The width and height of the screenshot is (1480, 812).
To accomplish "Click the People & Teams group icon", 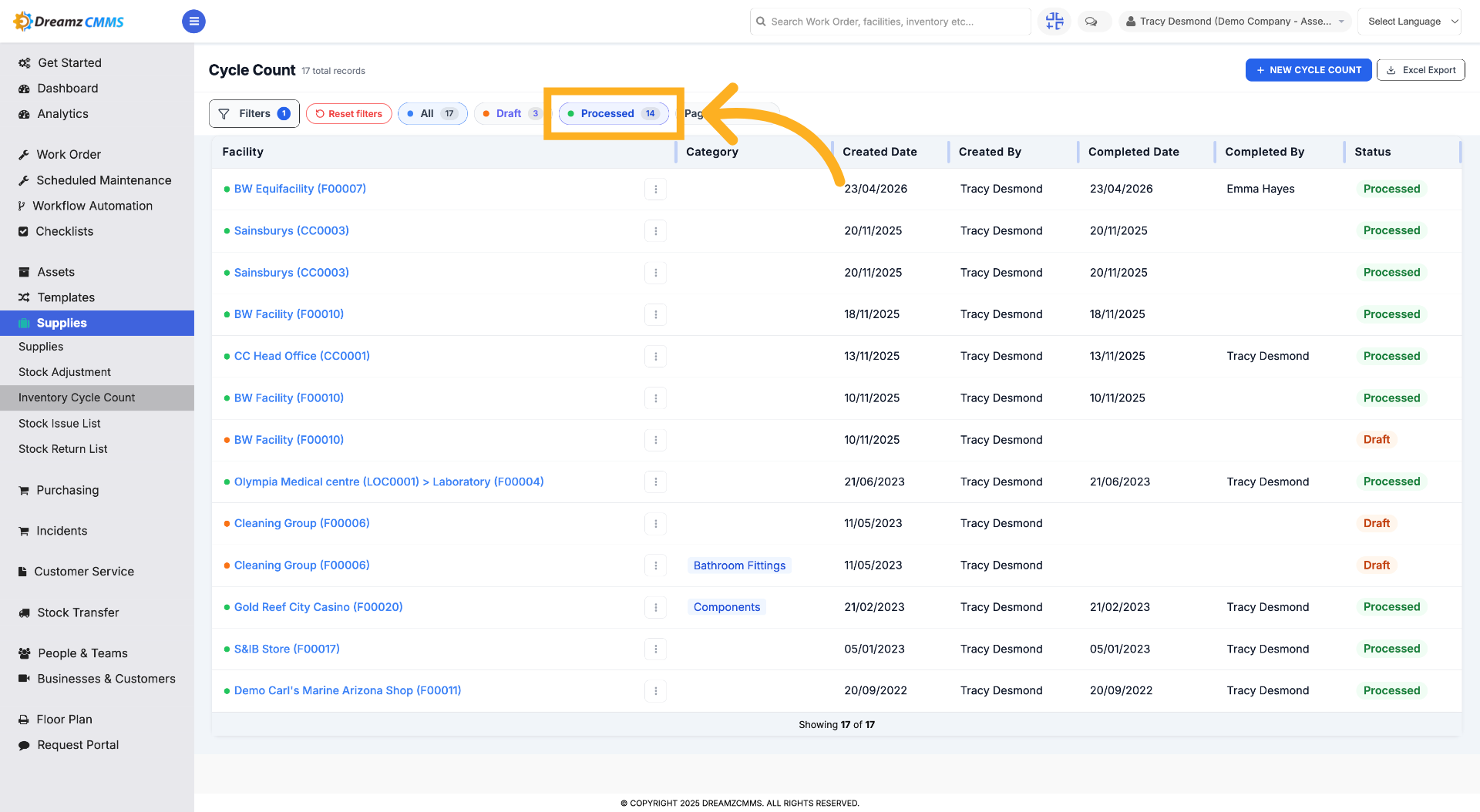I will [25, 653].
